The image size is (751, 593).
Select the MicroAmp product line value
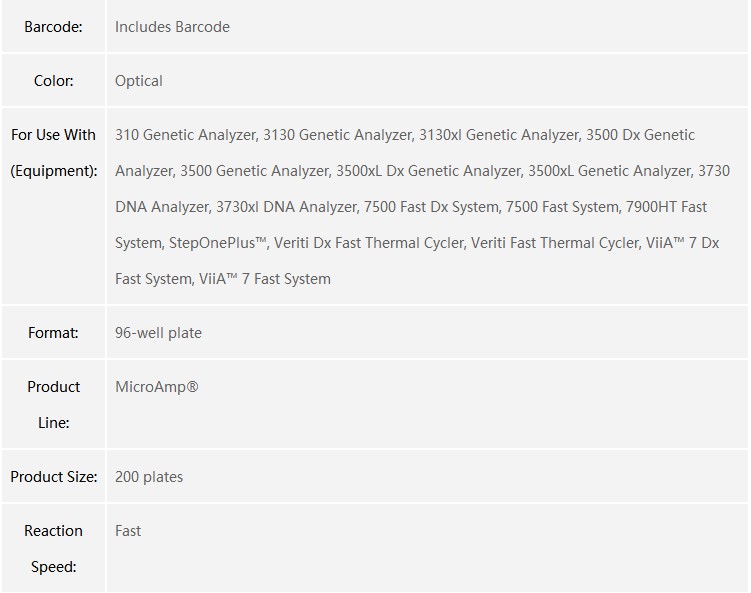click(x=157, y=387)
